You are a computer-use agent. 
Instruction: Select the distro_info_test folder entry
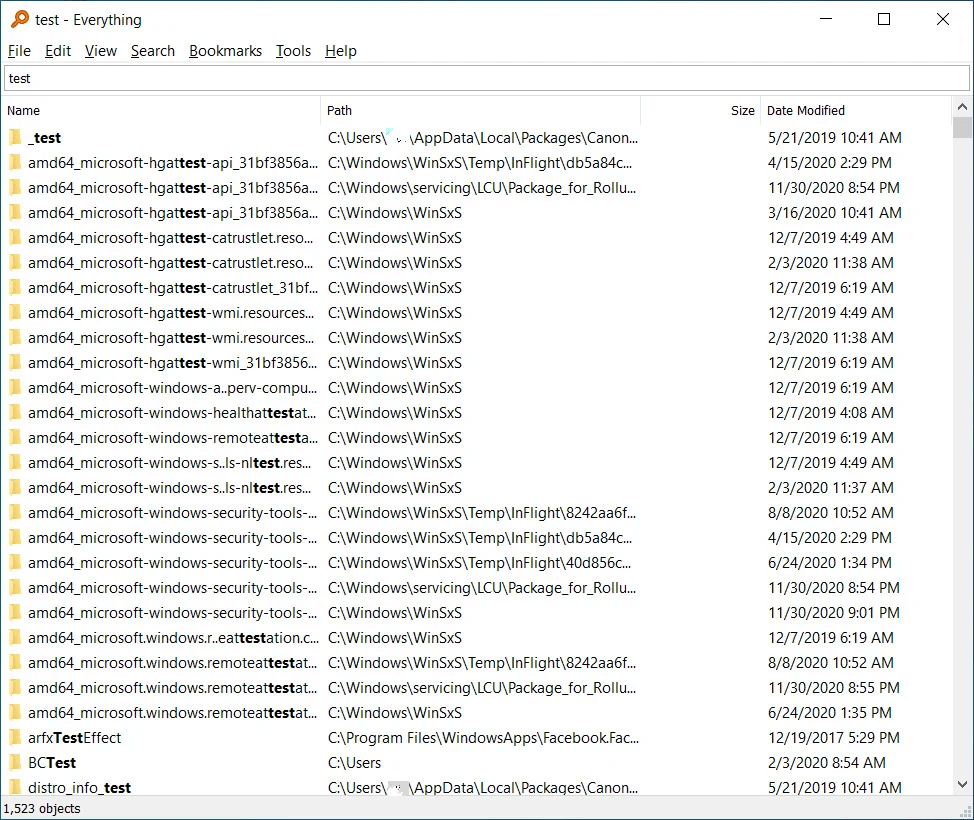80,787
